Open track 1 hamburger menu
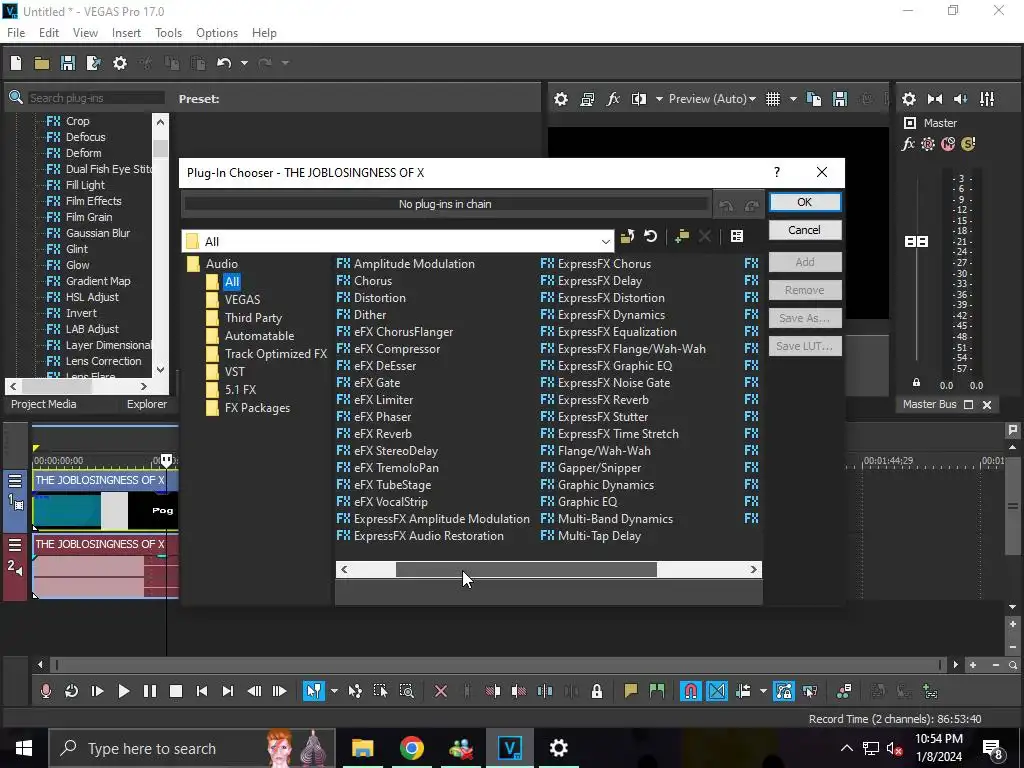The height and width of the screenshot is (768, 1024). point(15,481)
